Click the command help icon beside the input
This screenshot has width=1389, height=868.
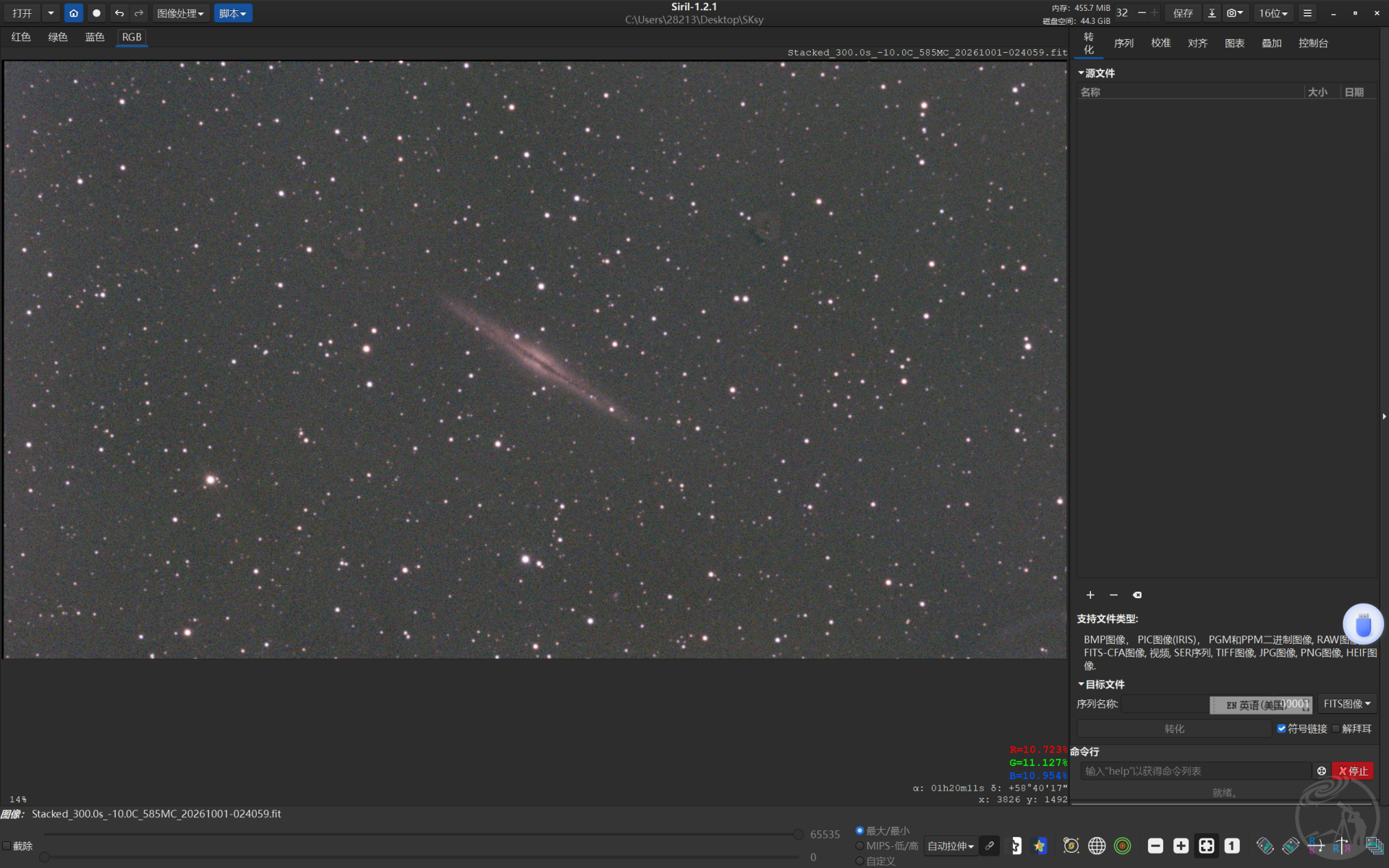1321,771
